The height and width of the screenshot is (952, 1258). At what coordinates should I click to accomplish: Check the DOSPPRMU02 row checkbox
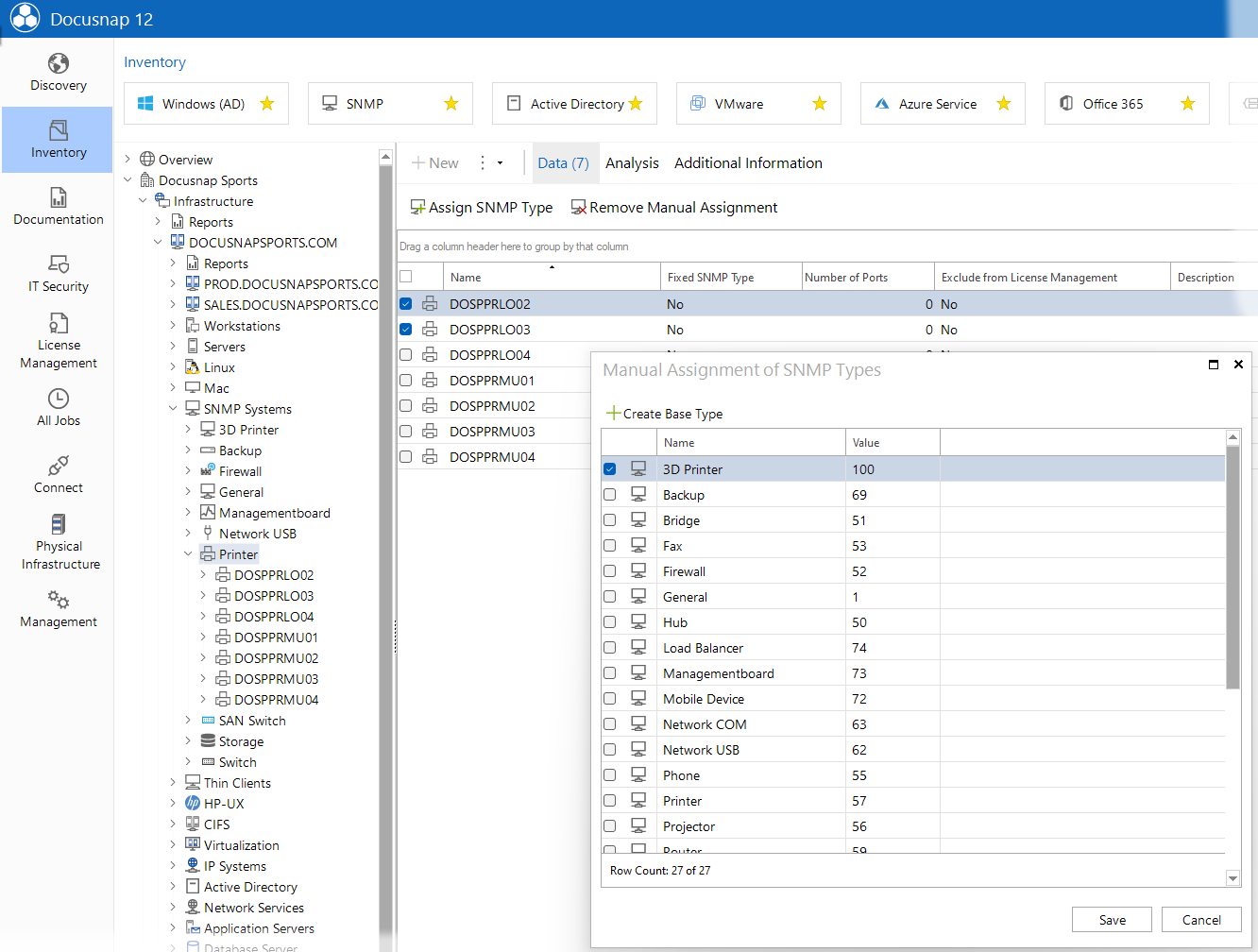[x=405, y=406]
